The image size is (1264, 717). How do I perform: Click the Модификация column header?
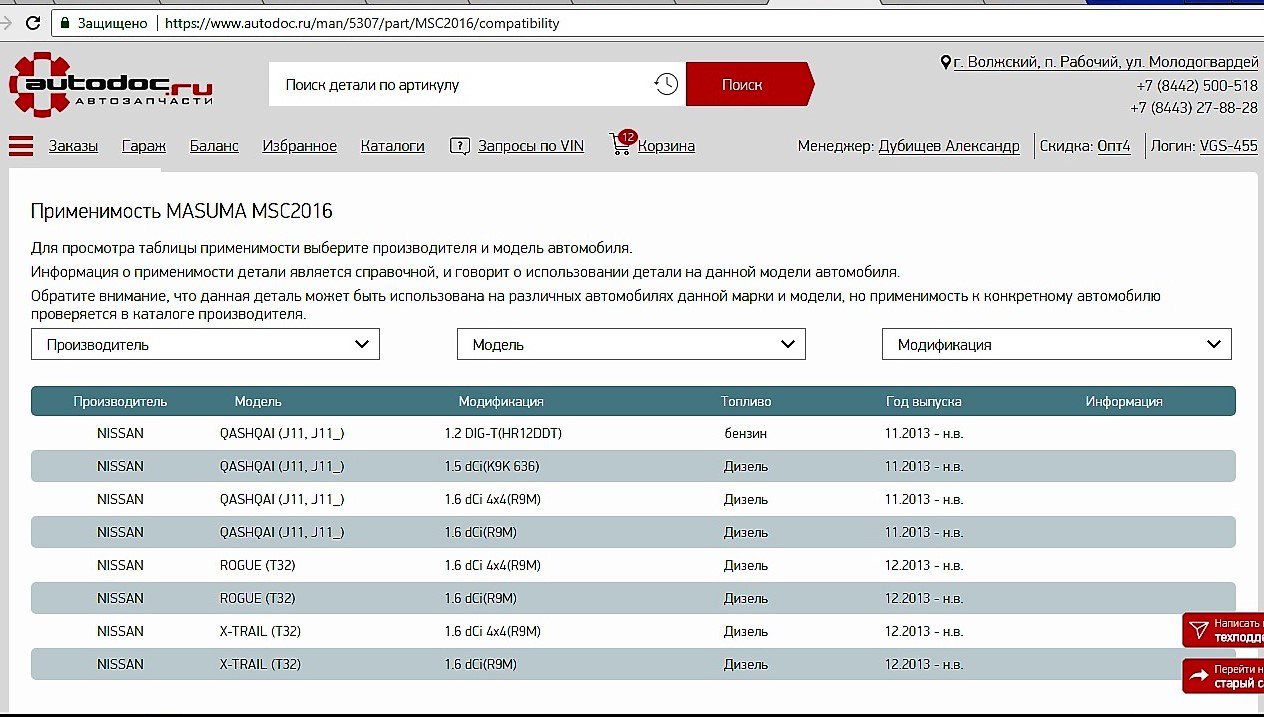(501, 401)
